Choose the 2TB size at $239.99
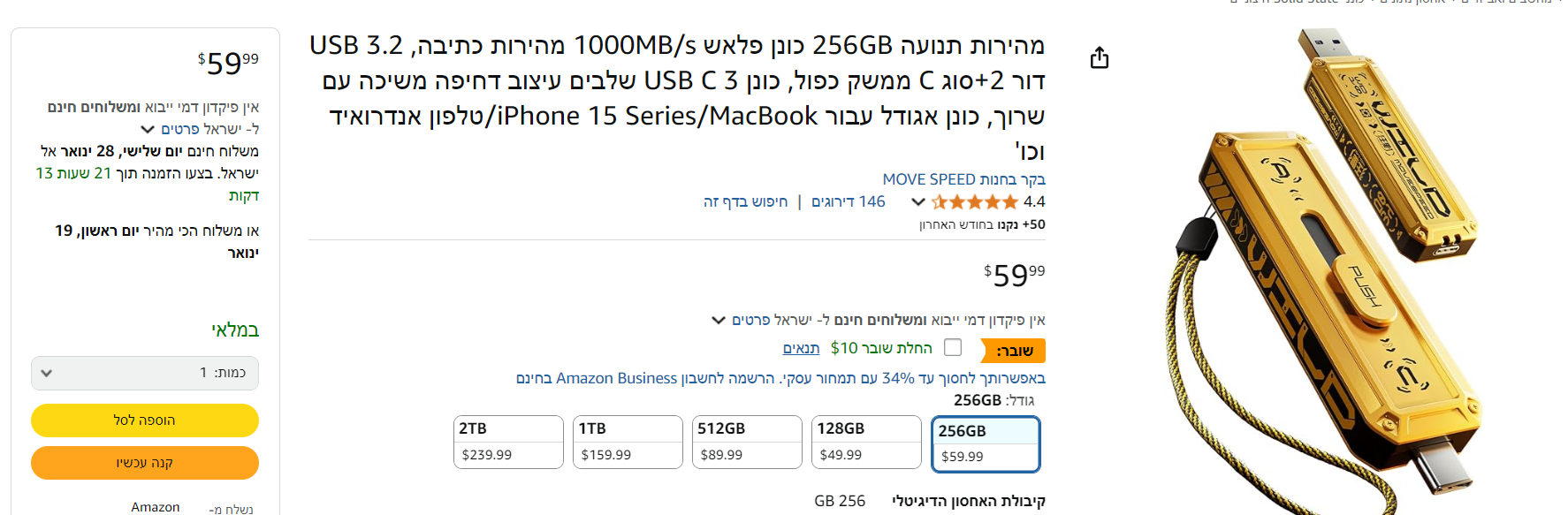 click(x=508, y=442)
